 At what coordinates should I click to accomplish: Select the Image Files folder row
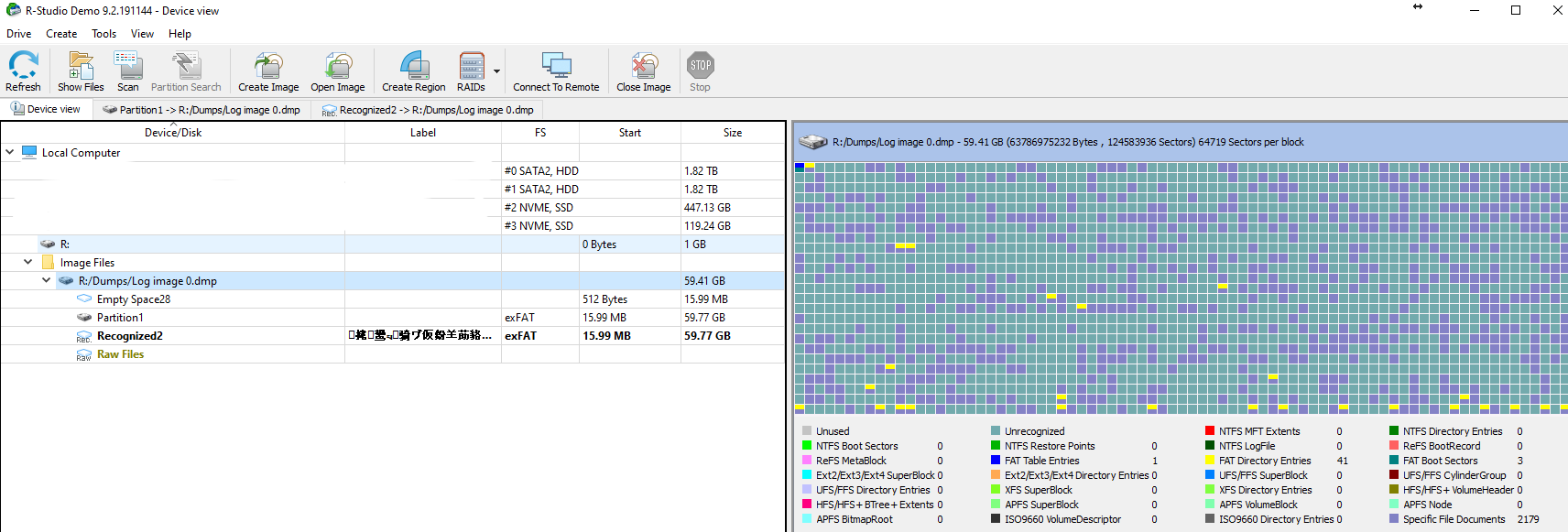[392, 263]
